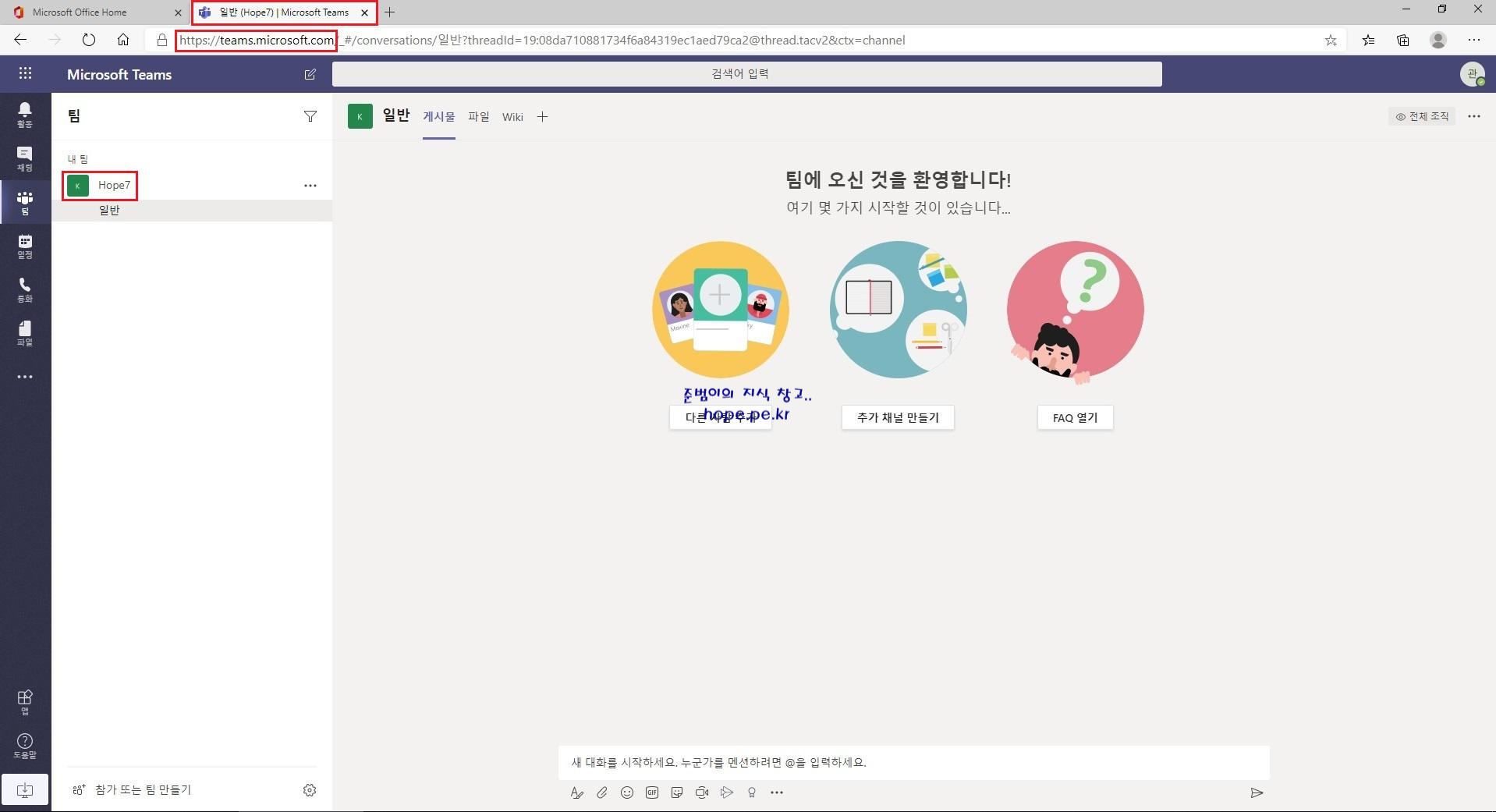Open the profile avatar menu
The width and height of the screenshot is (1496, 812).
click(1473, 74)
